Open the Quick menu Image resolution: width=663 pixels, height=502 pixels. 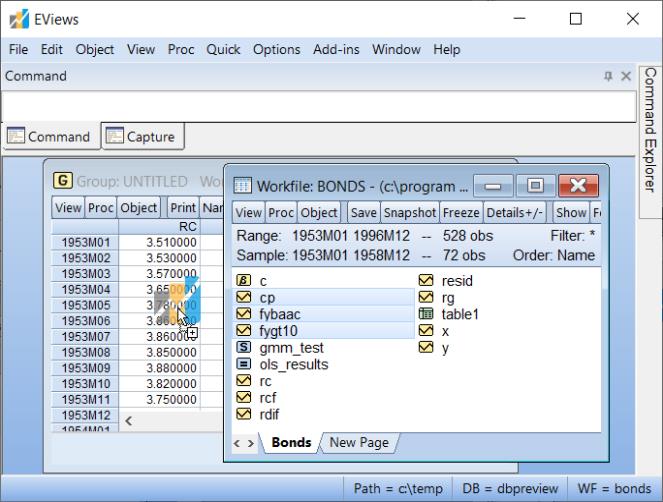click(223, 49)
